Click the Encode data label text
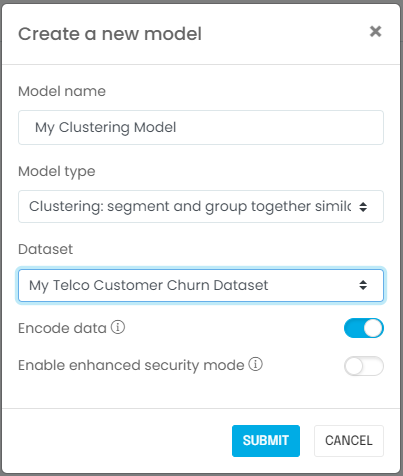 click(62, 328)
